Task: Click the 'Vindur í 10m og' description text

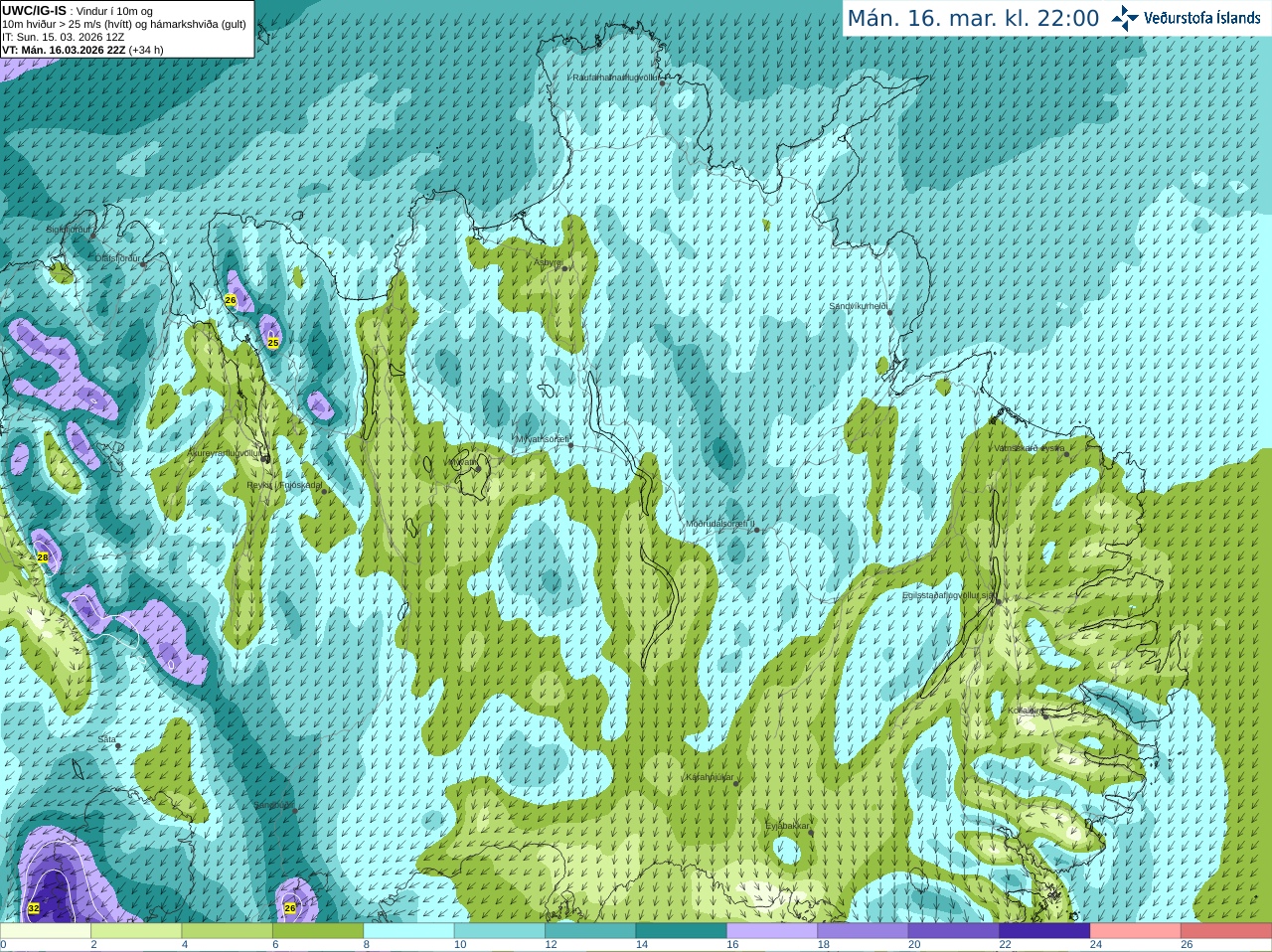Action: click(114, 11)
